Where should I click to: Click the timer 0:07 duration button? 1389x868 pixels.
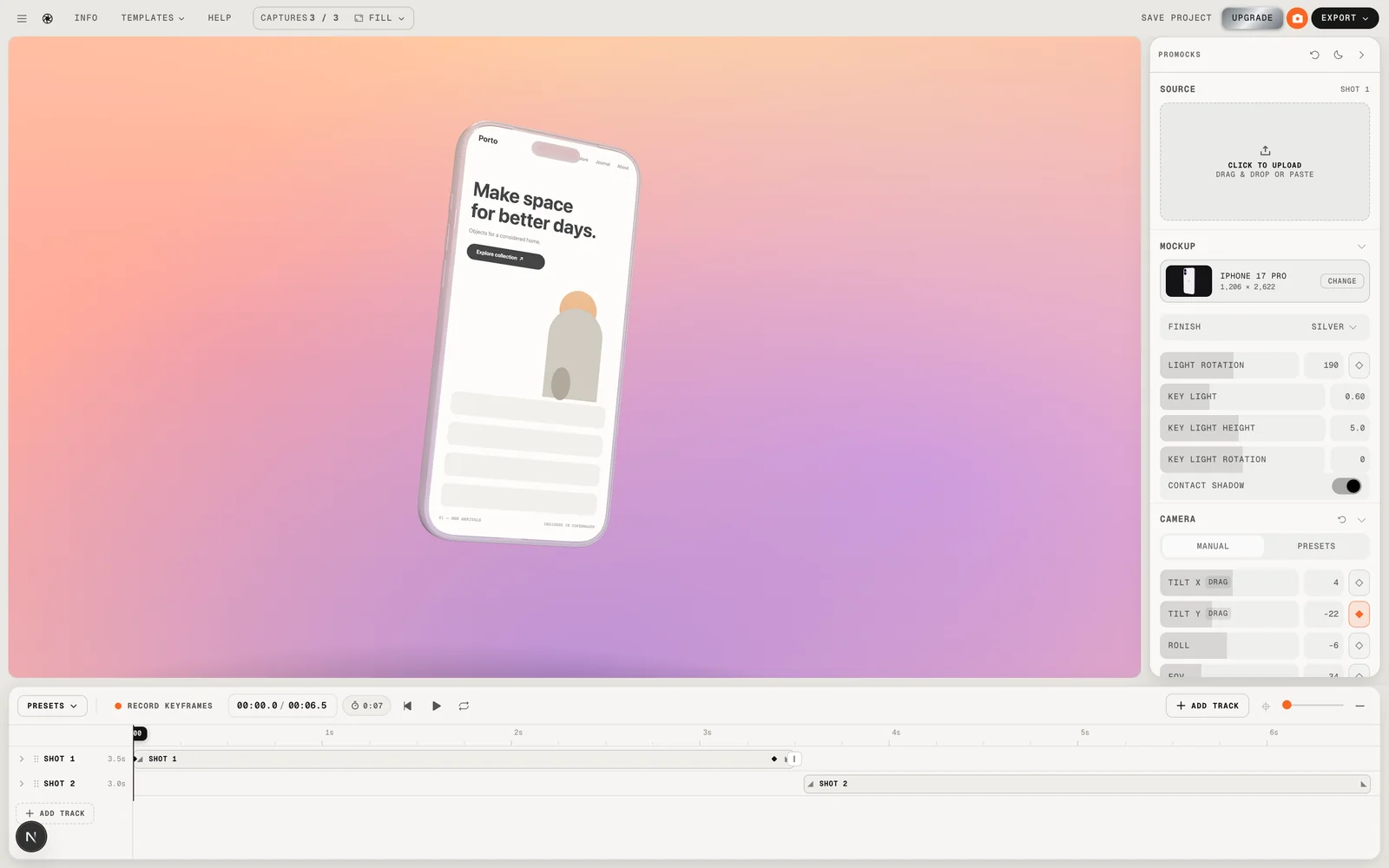pos(367,706)
